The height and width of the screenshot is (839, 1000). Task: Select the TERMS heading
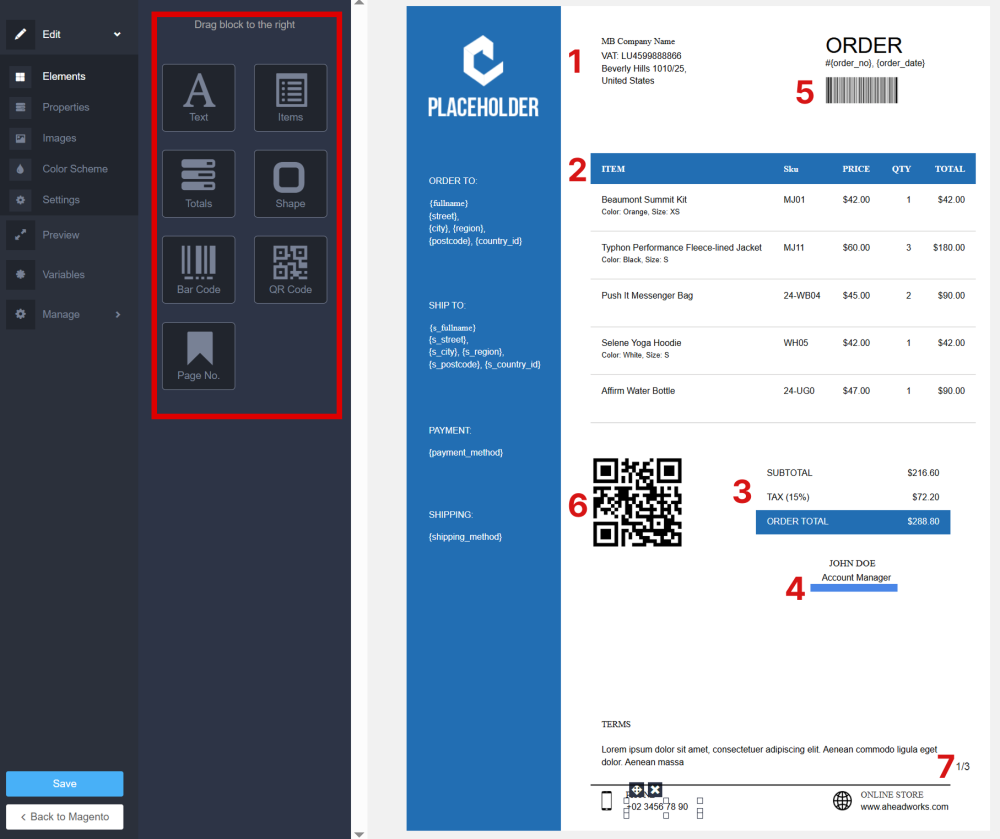615,724
